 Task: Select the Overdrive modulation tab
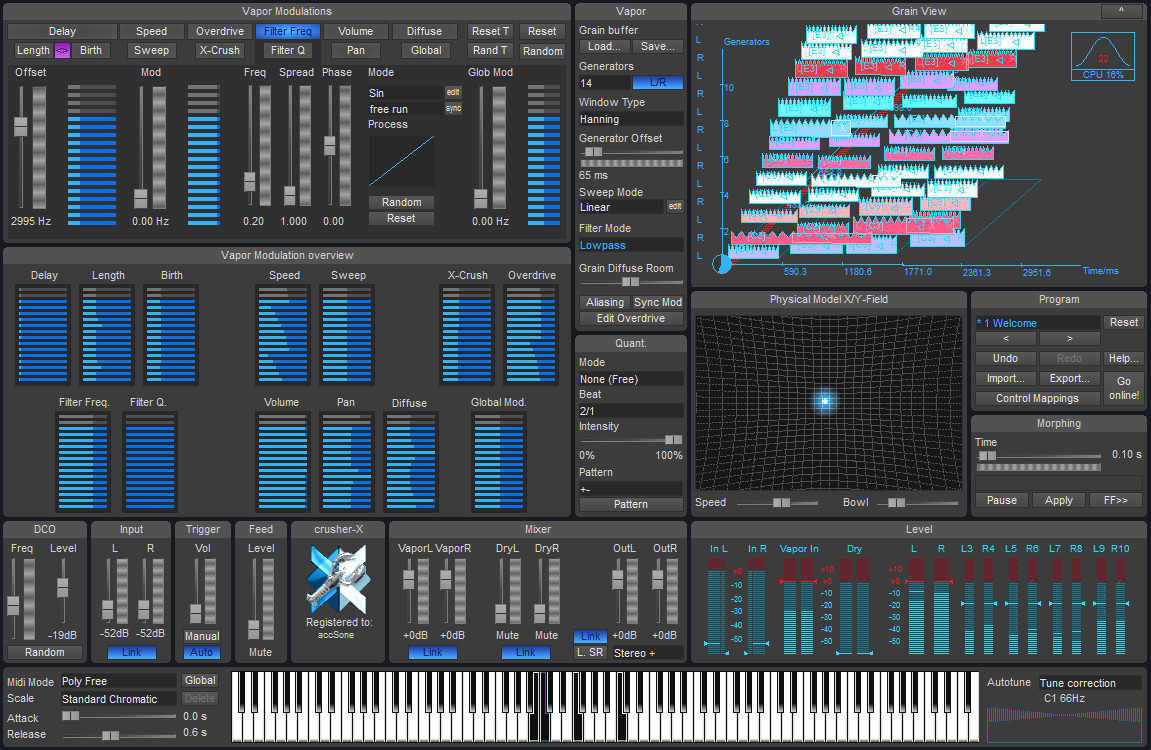219,32
